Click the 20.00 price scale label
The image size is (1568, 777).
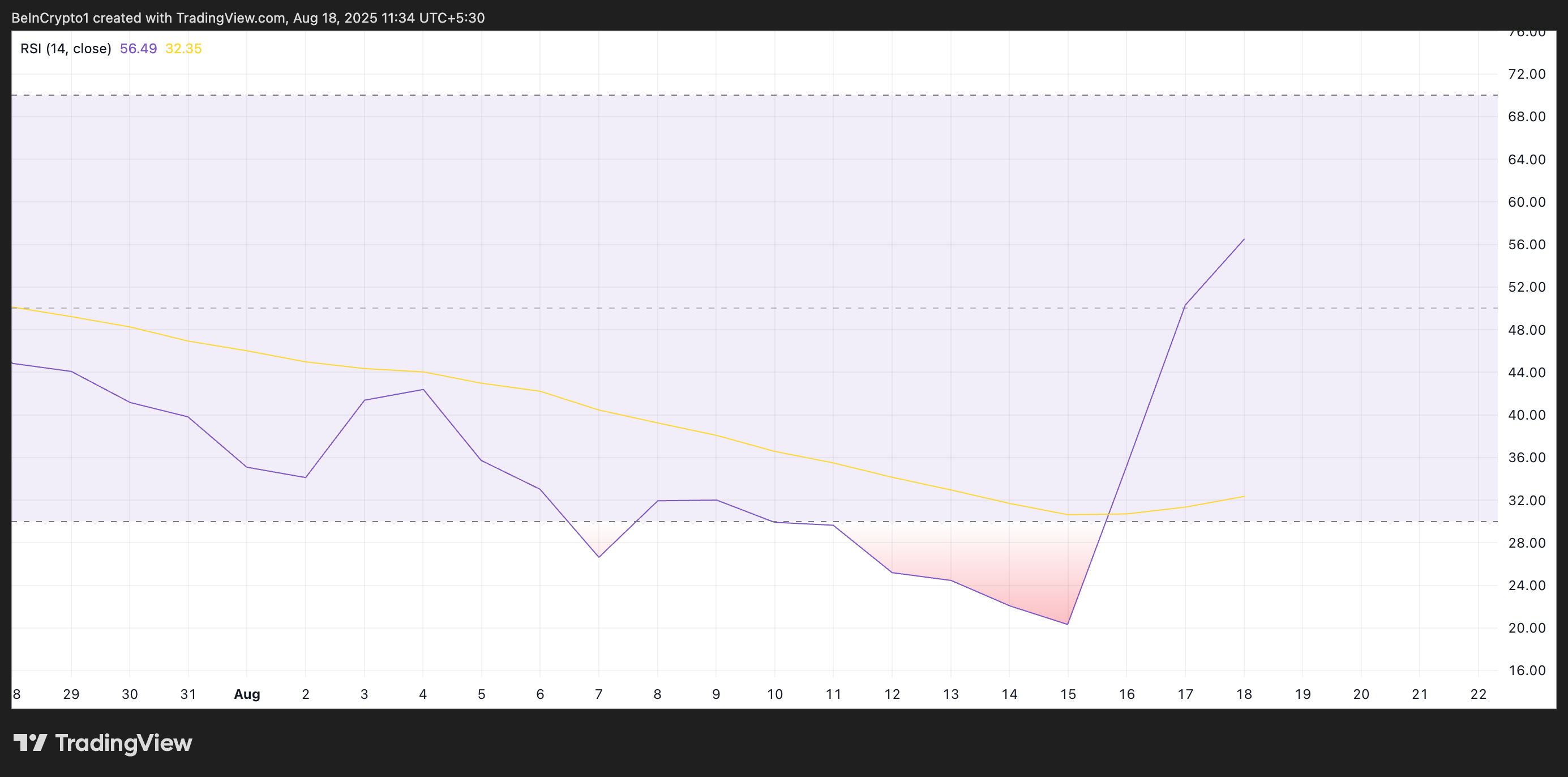[x=1529, y=627]
